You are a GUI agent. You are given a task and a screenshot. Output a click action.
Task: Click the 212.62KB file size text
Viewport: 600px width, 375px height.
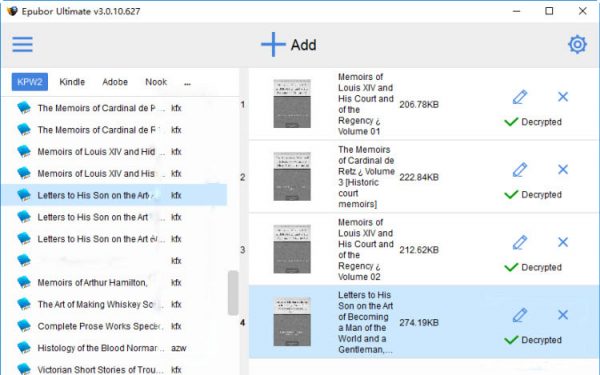[419, 250]
